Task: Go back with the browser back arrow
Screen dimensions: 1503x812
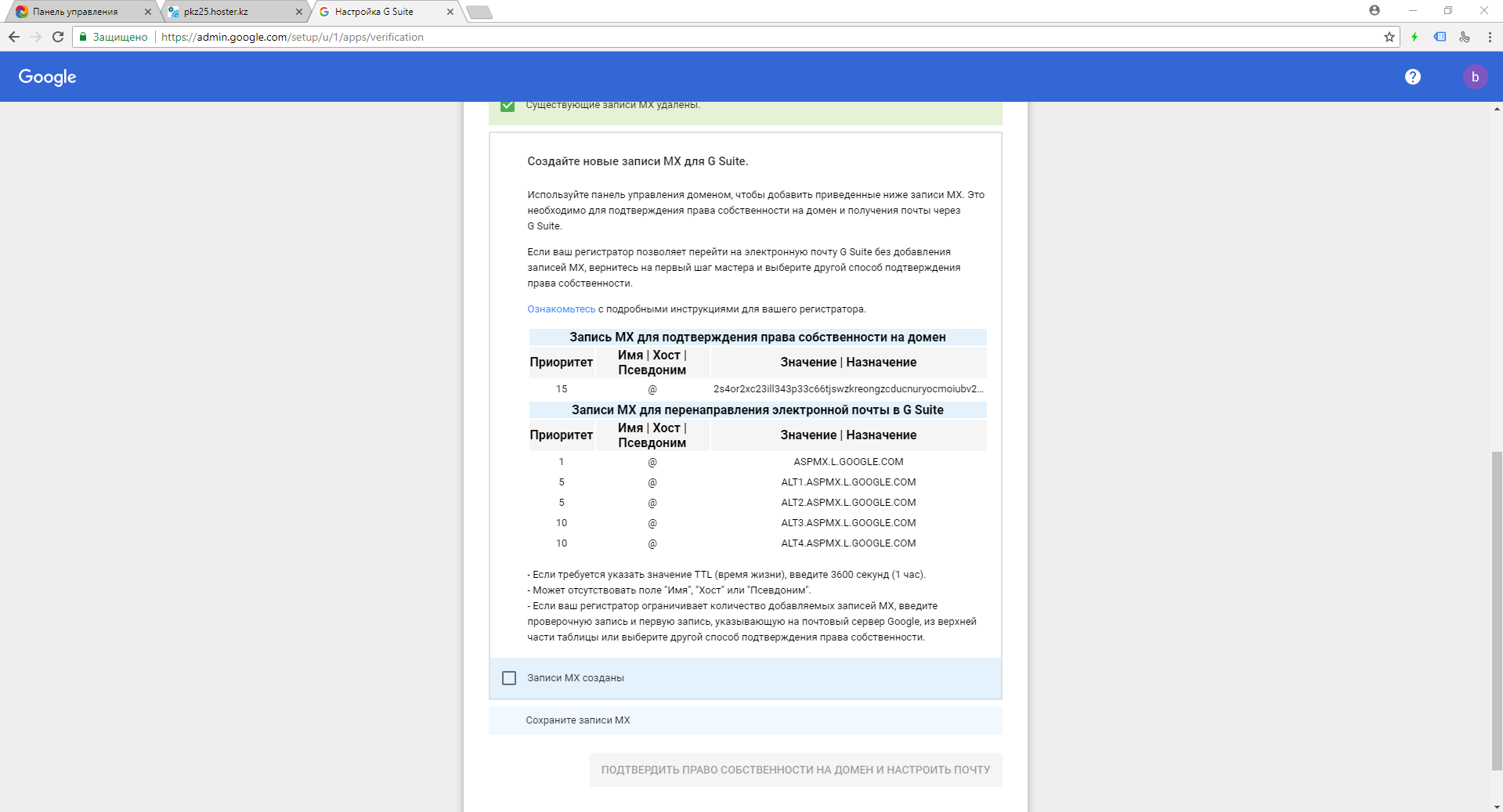Action: (x=13, y=37)
